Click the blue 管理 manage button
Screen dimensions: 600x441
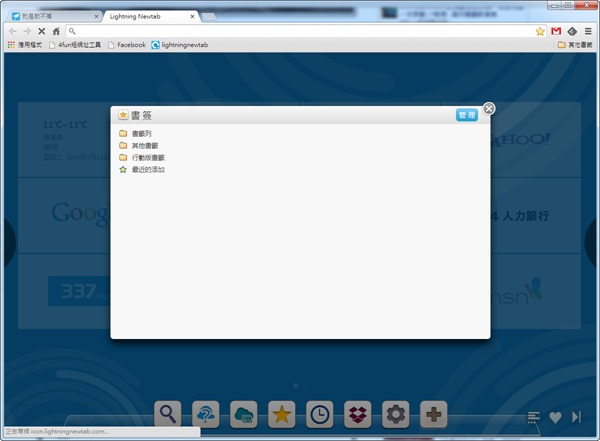point(467,115)
